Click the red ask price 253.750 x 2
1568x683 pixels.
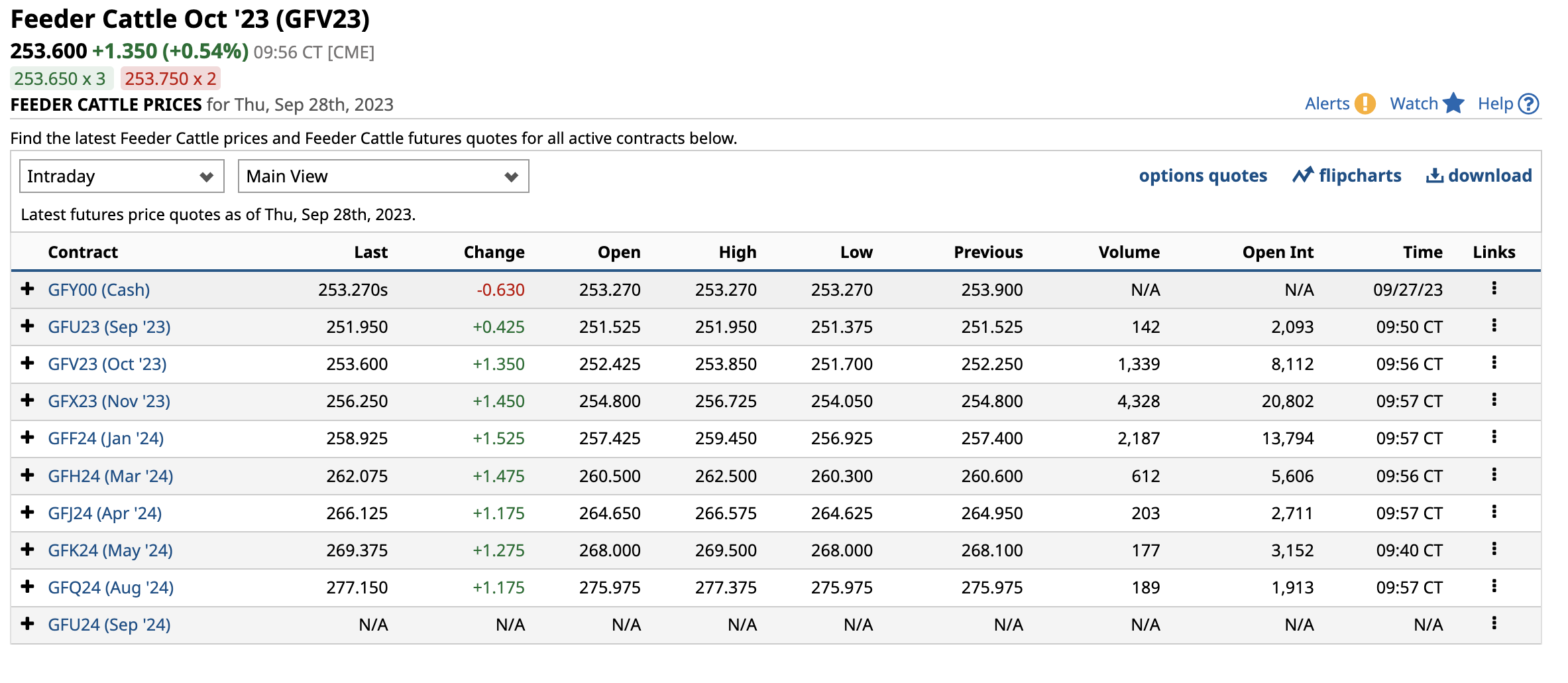pyautogui.click(x=170, y=79)
